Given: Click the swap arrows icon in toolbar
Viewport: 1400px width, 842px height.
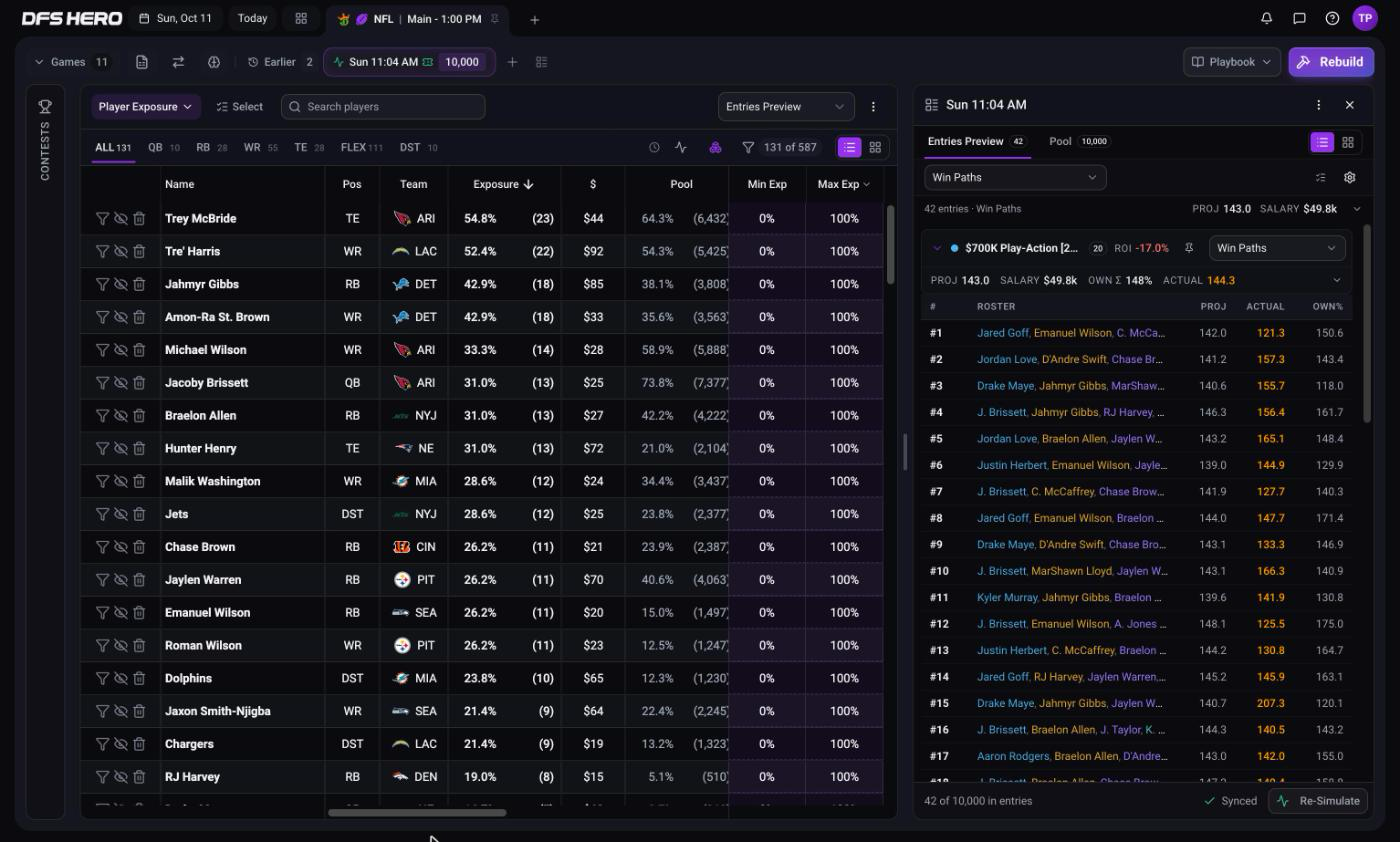Looking at the screenshot, I should 178,62.
